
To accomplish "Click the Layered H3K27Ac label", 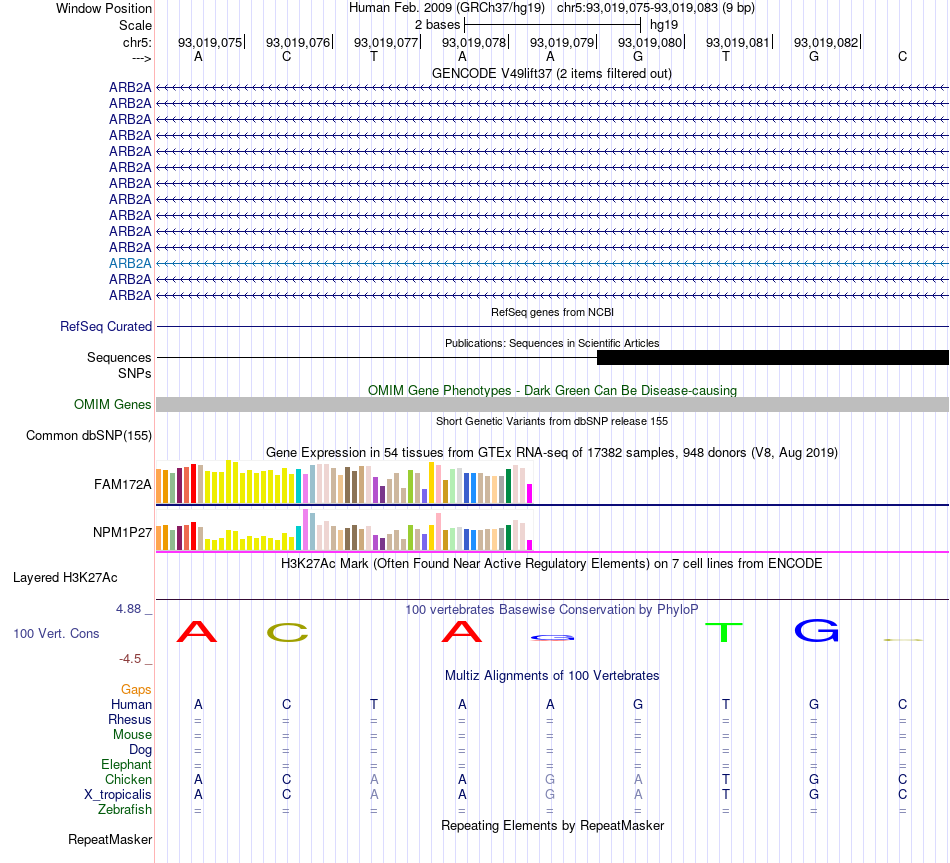I will [x=65, y=578].
